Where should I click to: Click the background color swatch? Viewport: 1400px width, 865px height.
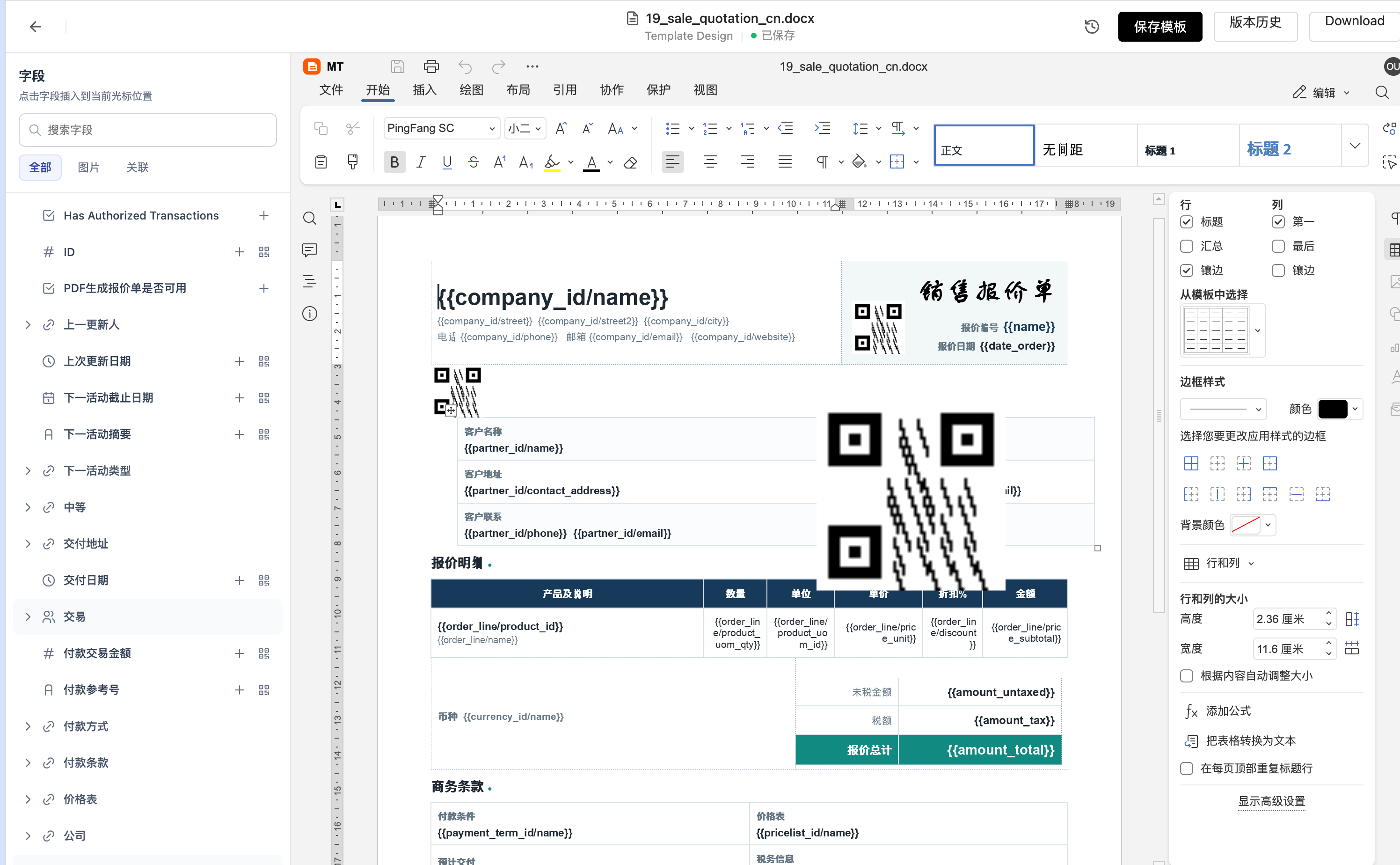1246,525
